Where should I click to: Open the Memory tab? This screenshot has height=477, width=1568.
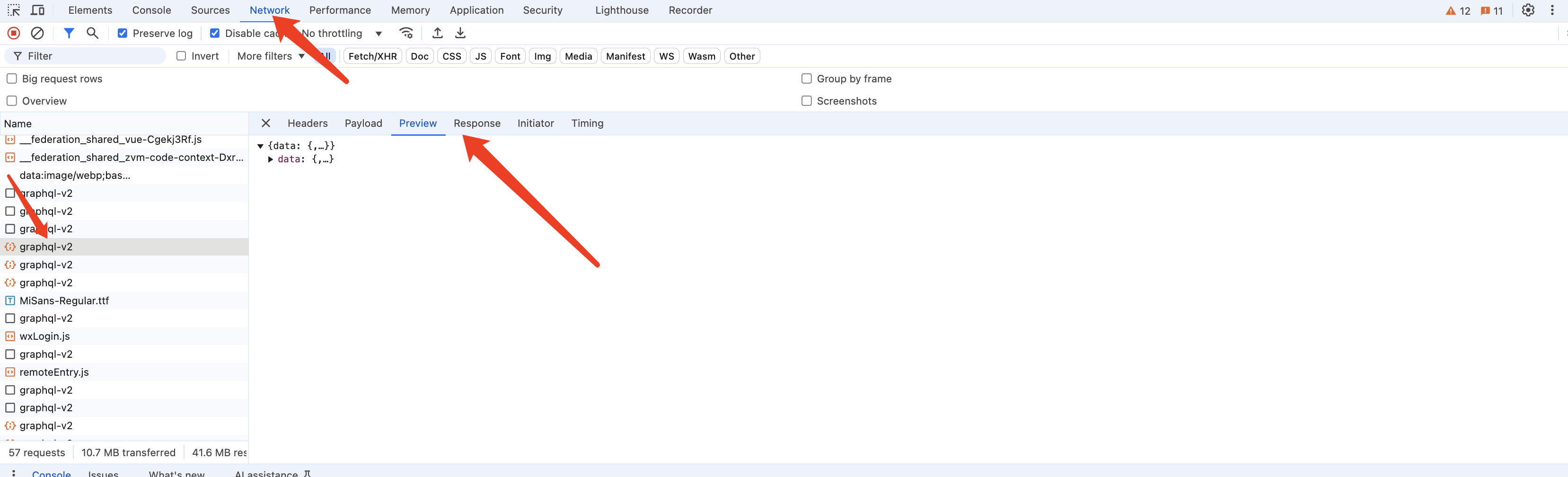(411, 10)
